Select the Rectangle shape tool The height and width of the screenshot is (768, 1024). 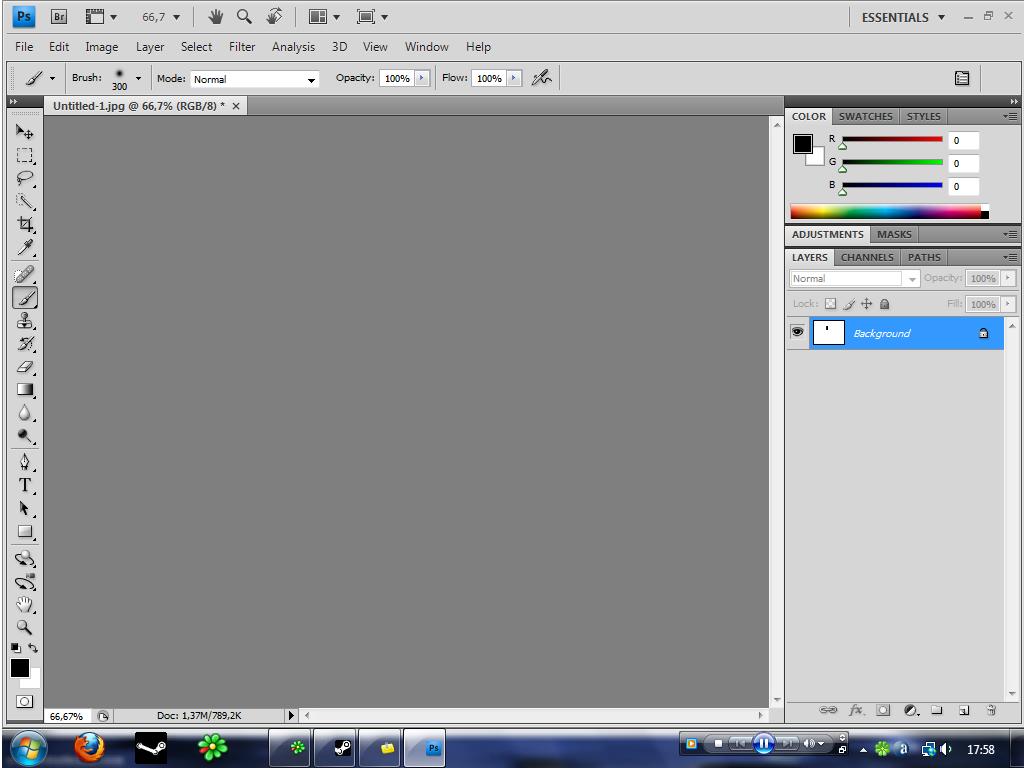[x=25, y=531]
